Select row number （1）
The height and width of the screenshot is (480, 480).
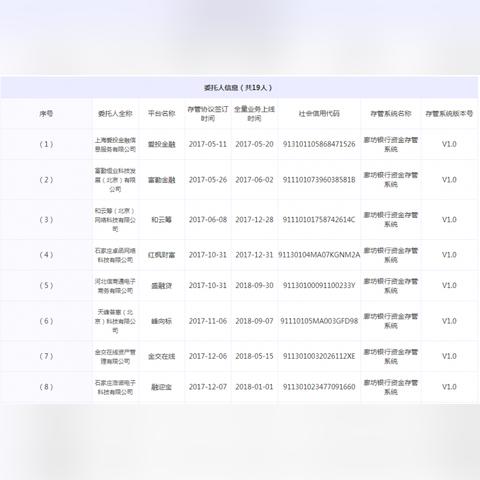pyautogui.click(x=46, y=144)
